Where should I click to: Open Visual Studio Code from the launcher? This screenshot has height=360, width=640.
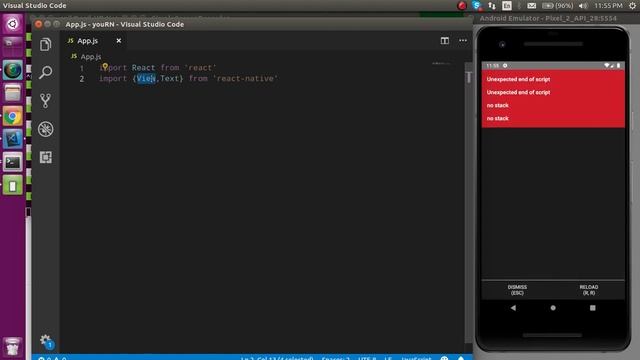pos(13,139)
